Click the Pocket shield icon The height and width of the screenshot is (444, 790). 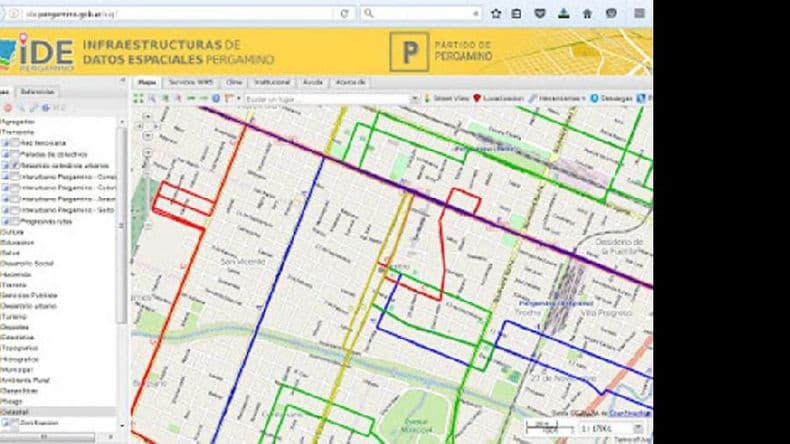tap(540, 14)
